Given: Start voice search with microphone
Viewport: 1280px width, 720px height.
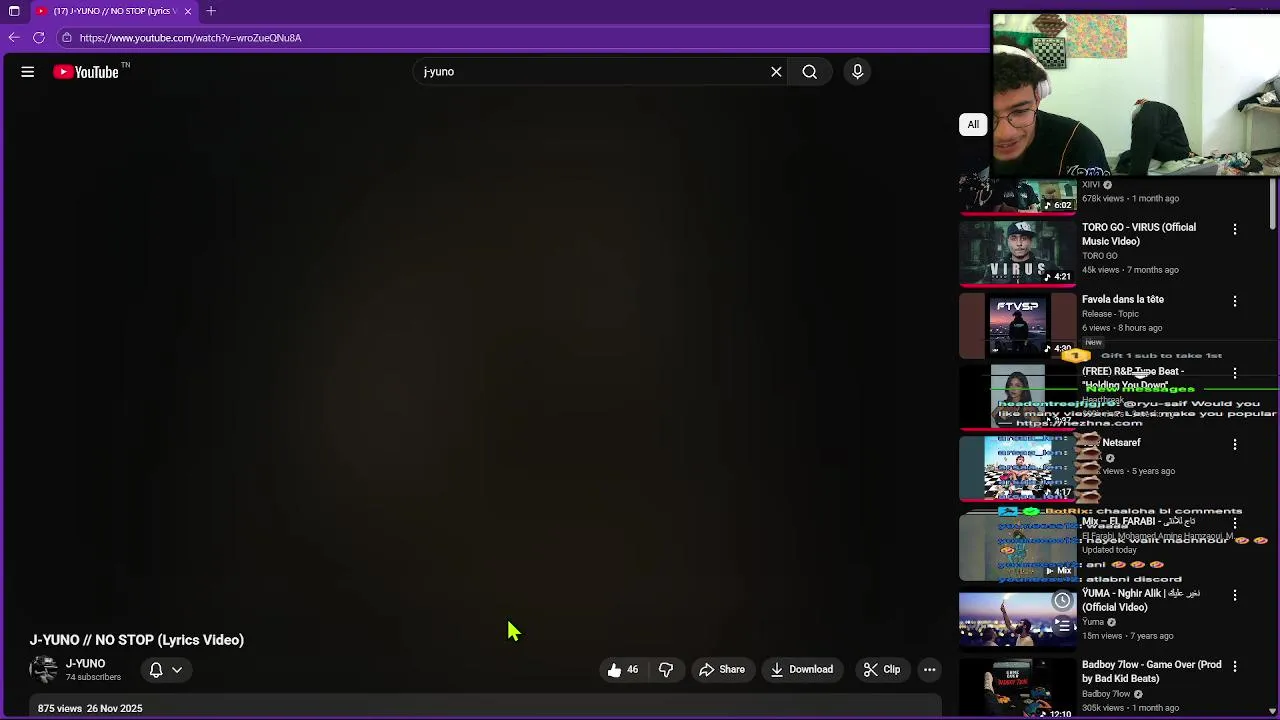Looking at the screenshot, I should click(x=857, y=72).
